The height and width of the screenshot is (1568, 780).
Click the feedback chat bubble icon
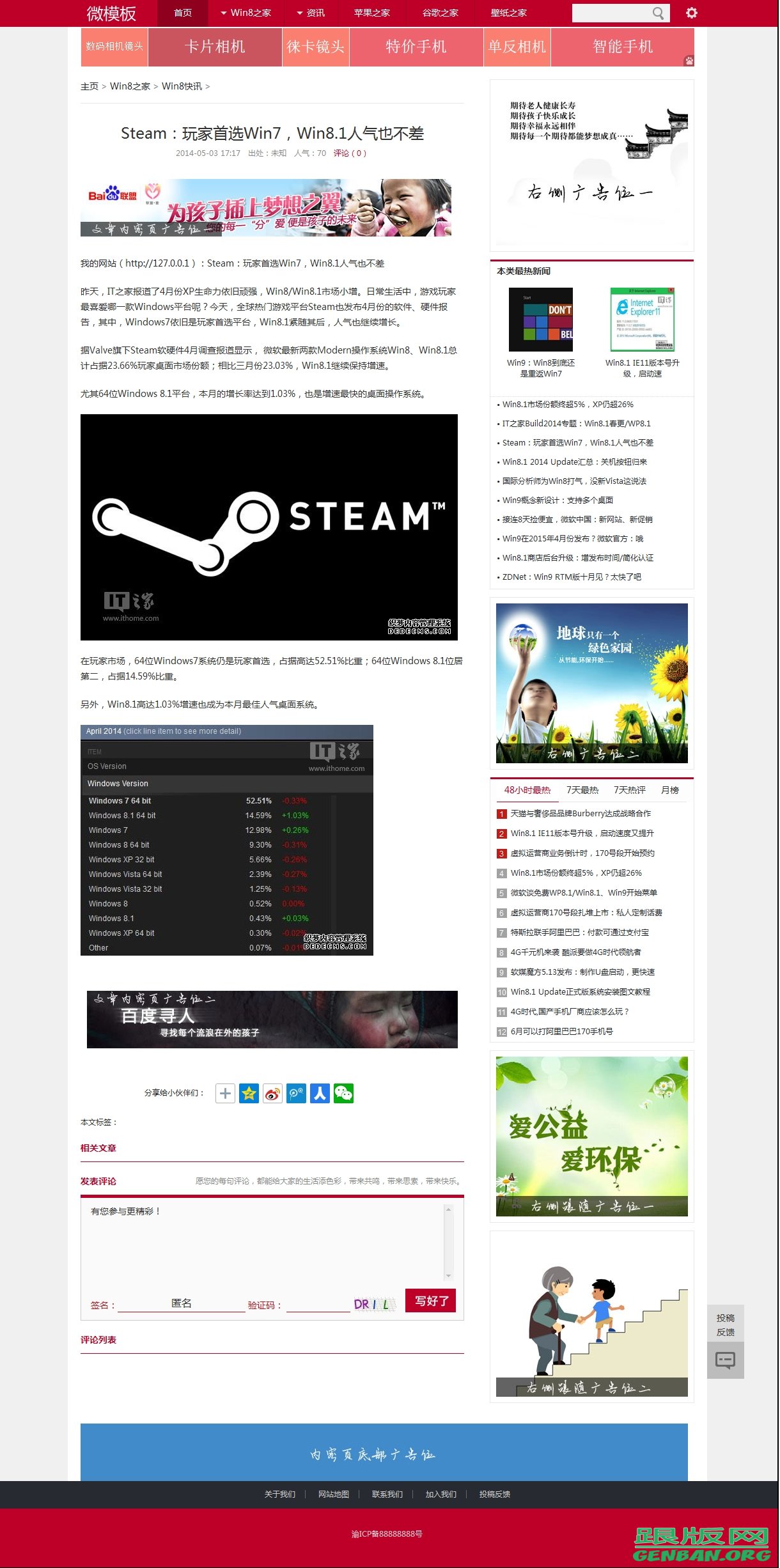(x=725, y=1360)
